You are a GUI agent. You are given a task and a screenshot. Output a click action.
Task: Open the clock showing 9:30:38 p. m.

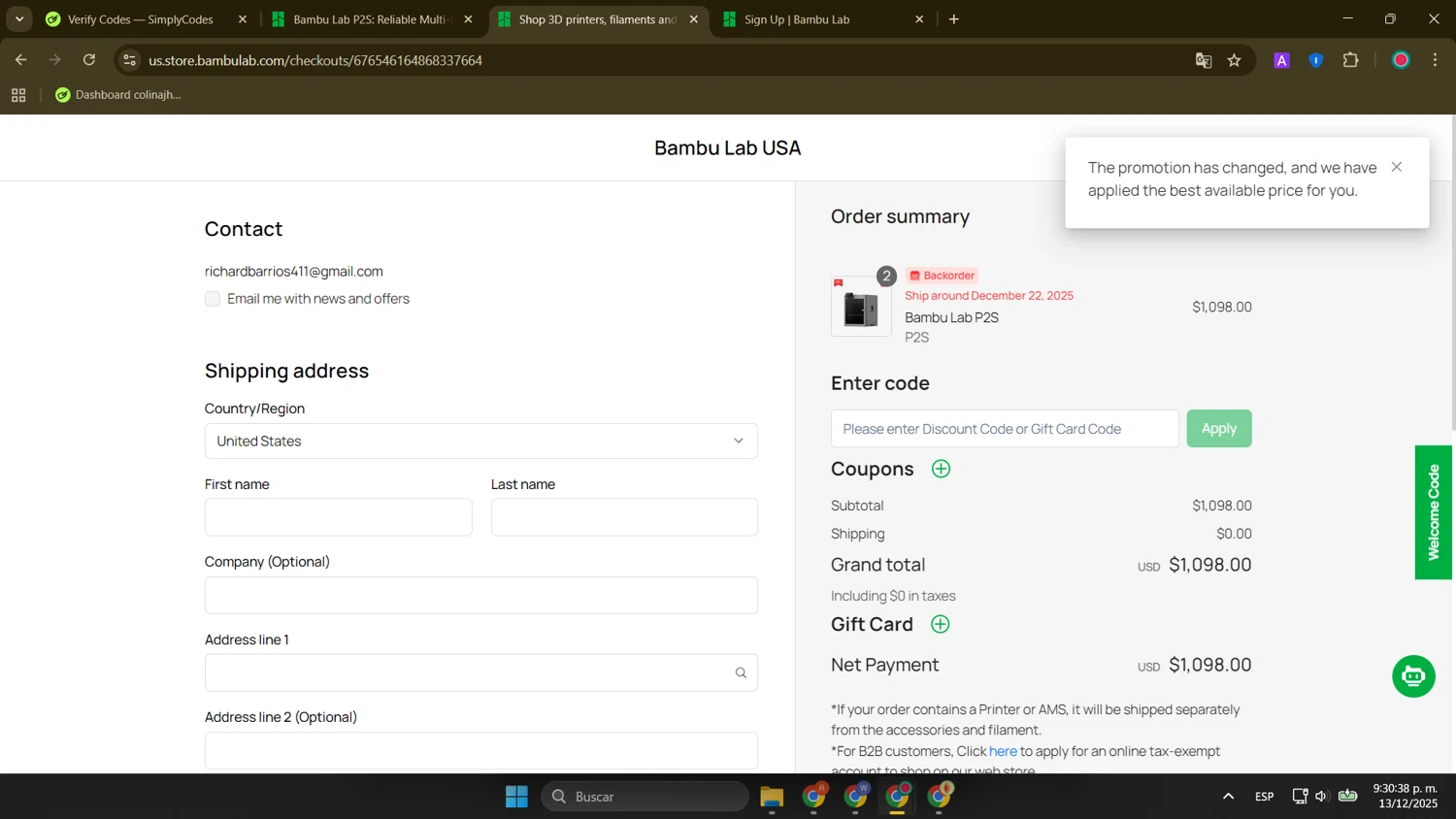coord(1406,796)
